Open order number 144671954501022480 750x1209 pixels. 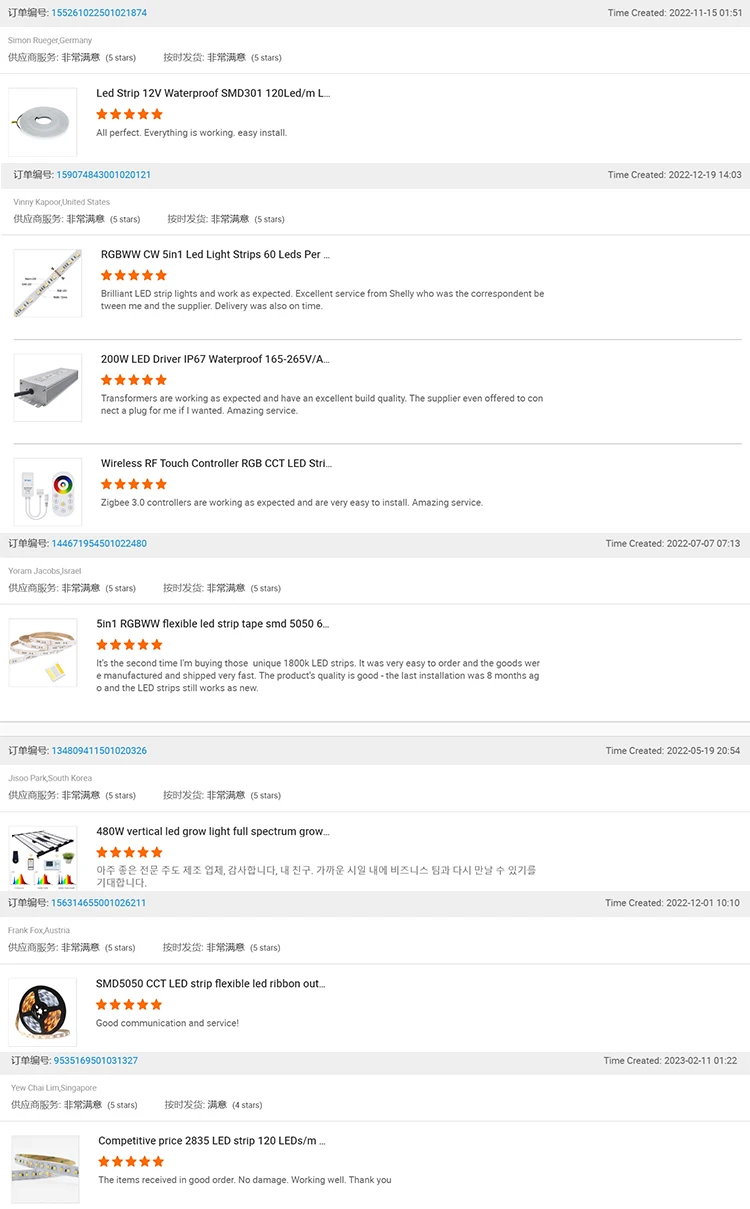coord(99,544)
